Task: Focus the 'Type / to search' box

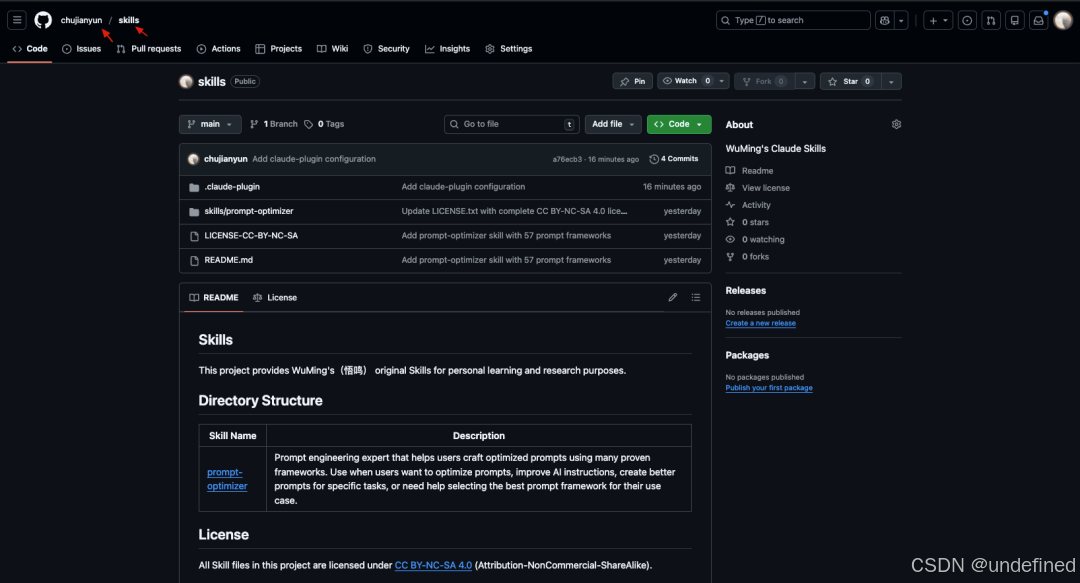Action: click(x=793, y=21)
